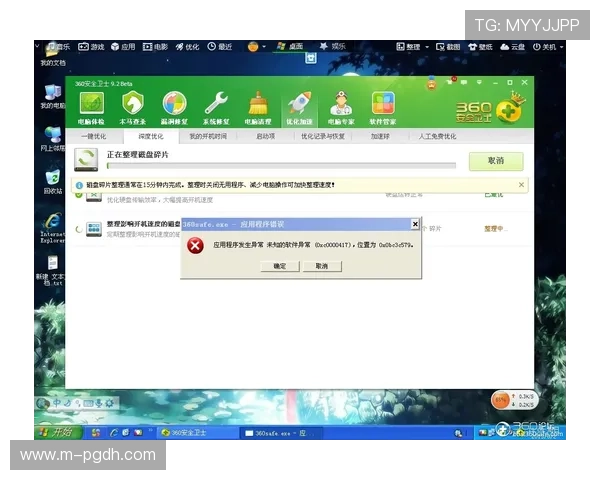The image size is (600, 480).
Task: Open the 新建 文本文档 txt desktop file
Action: coord(52,270)
